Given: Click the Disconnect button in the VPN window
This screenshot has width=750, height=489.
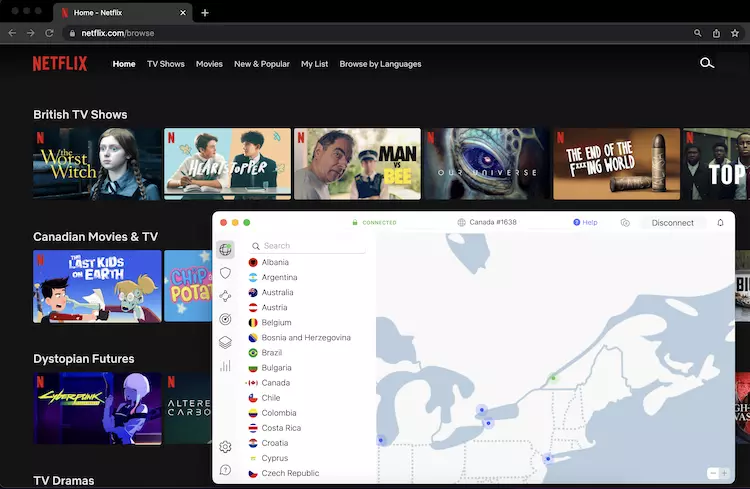Looking at the screenshot, I should pyautogui.click(x=673, y=222).
